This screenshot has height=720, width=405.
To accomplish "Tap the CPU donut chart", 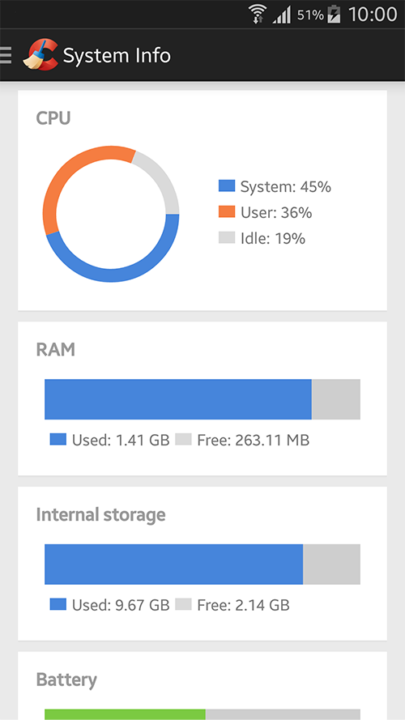I will [x=111, y=214].
